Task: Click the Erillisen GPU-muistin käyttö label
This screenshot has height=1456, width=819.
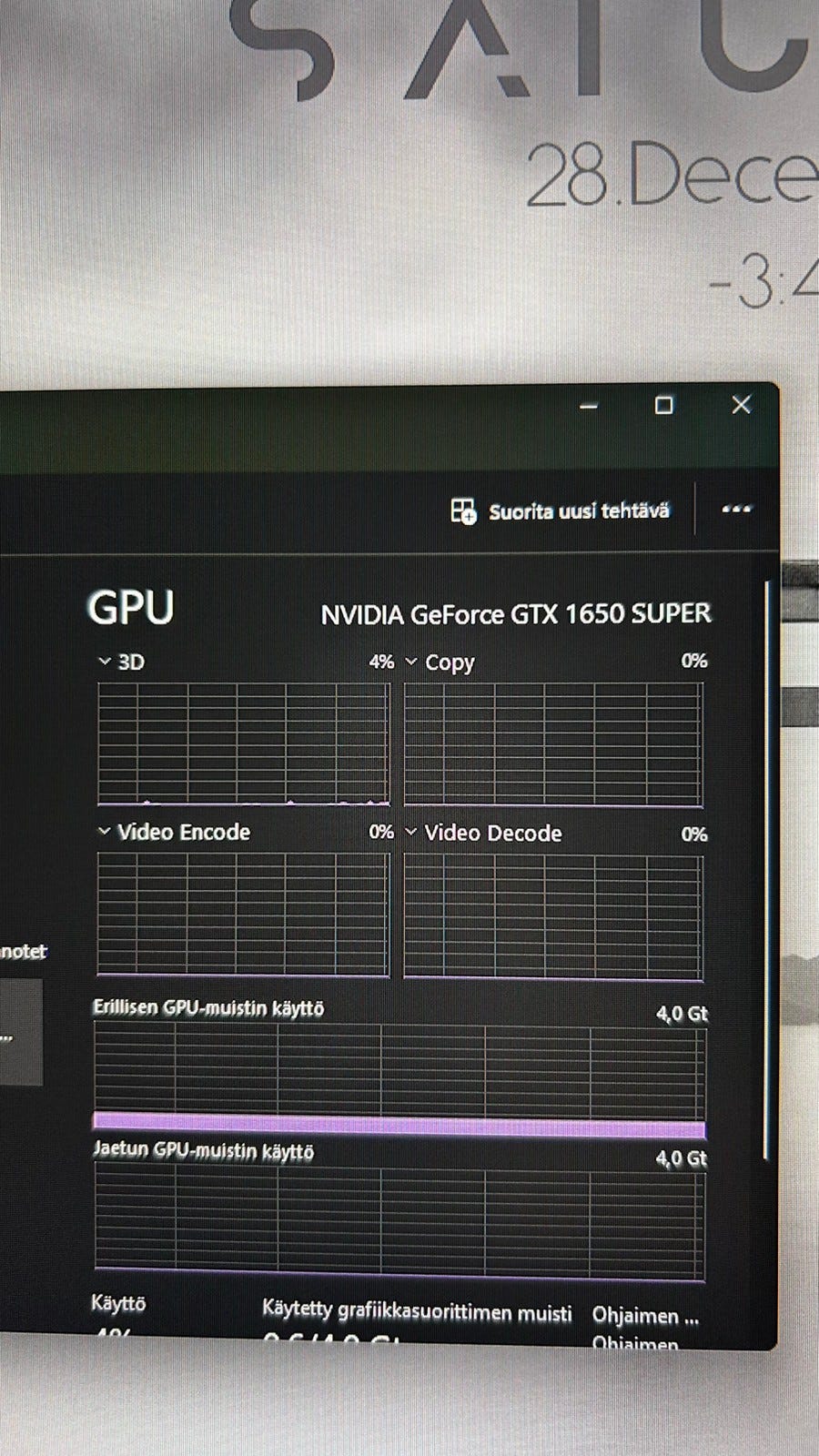Action: [x=208, y=1007]
